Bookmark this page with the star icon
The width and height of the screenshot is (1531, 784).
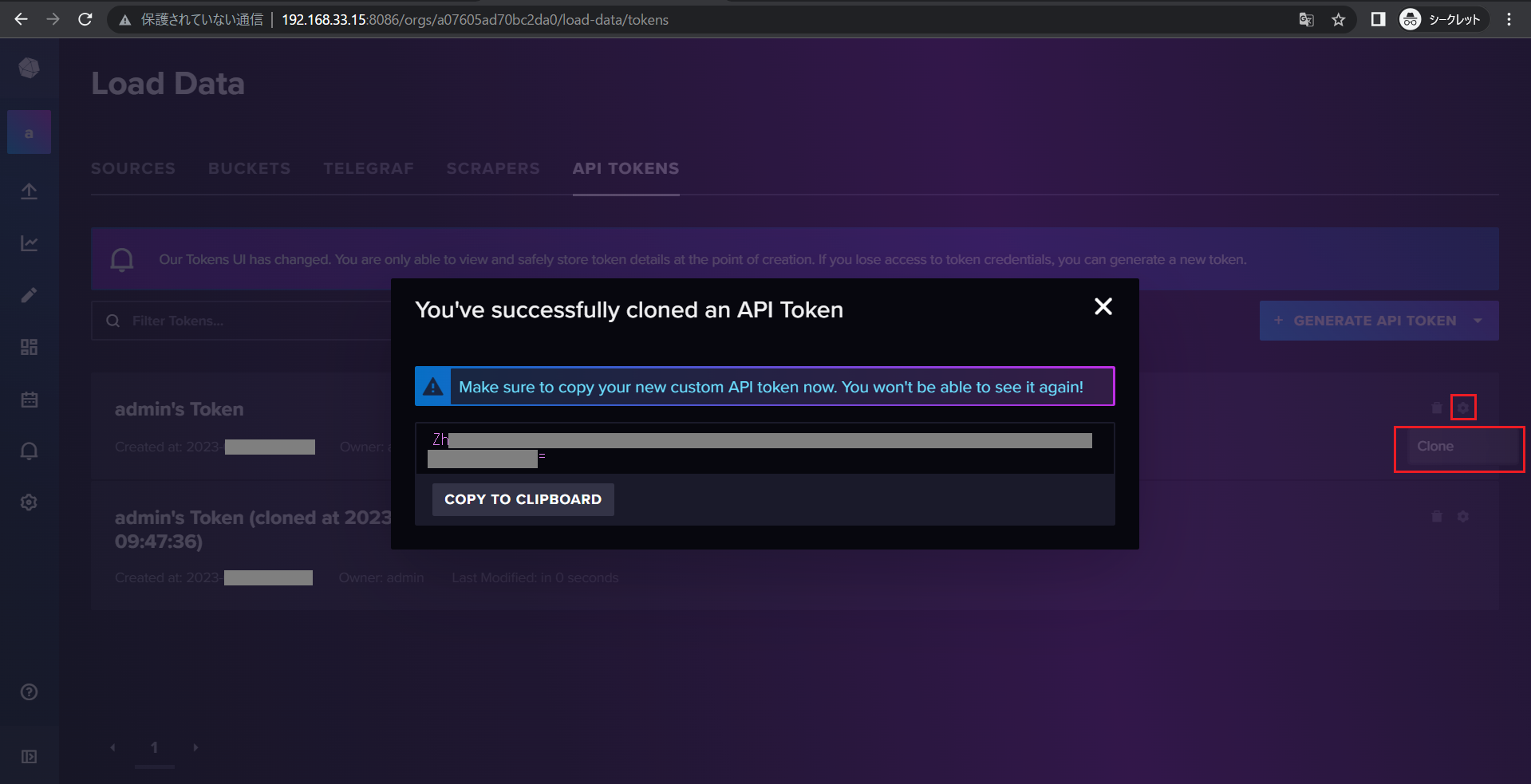click(1338, 20)
